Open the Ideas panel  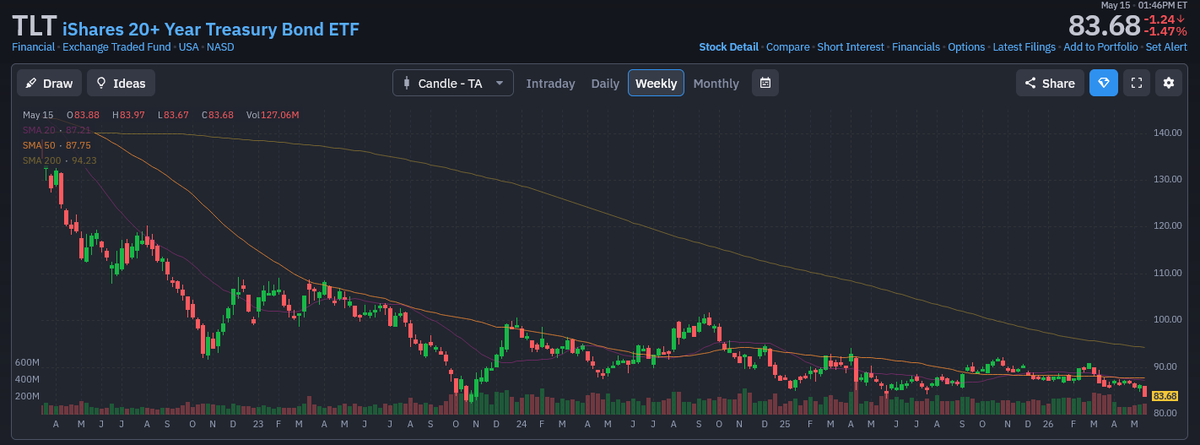pos(121,83)
